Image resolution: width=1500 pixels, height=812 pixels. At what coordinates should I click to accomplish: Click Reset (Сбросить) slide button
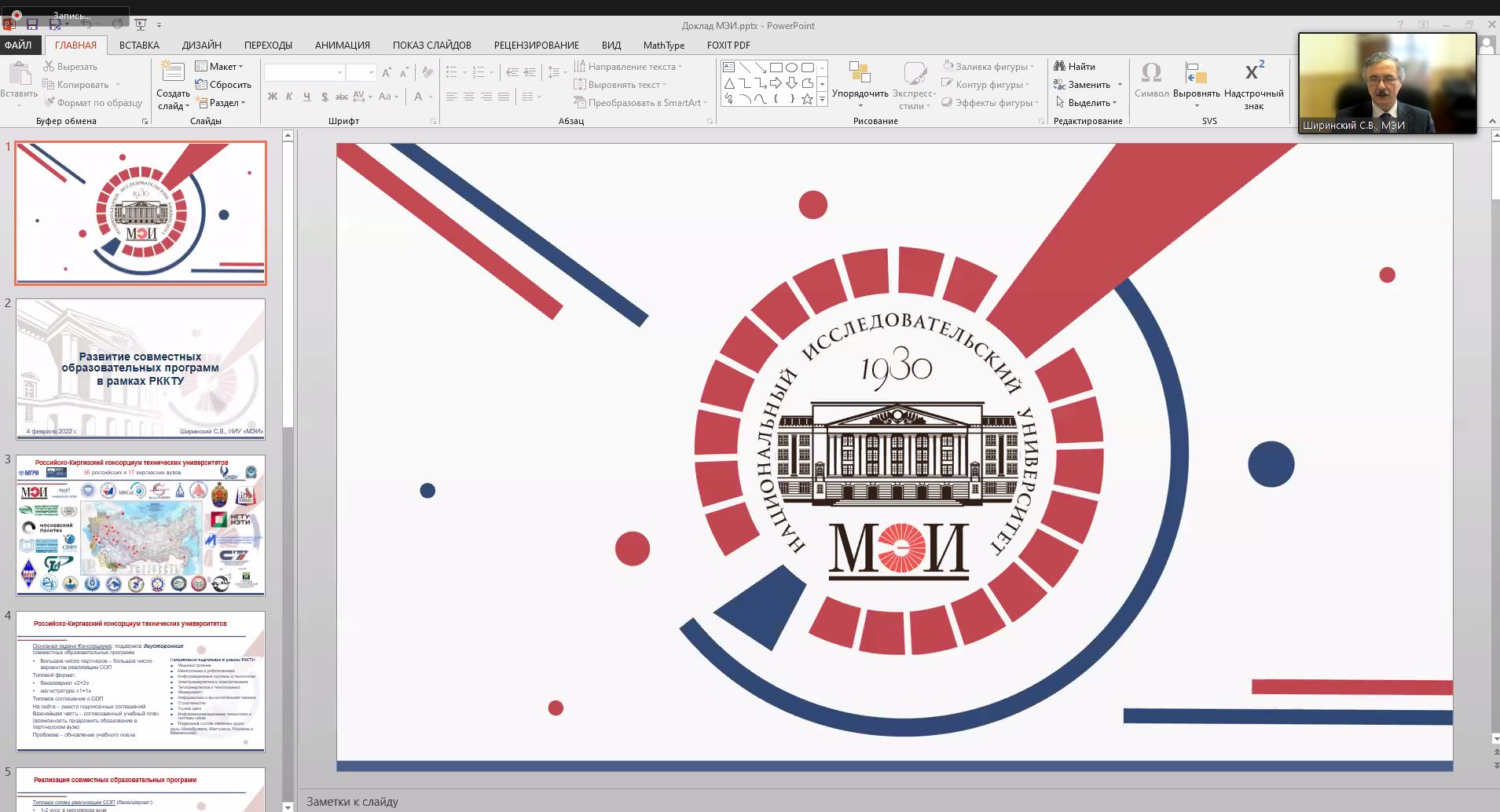pyautogui.click(x=224, y=85)
